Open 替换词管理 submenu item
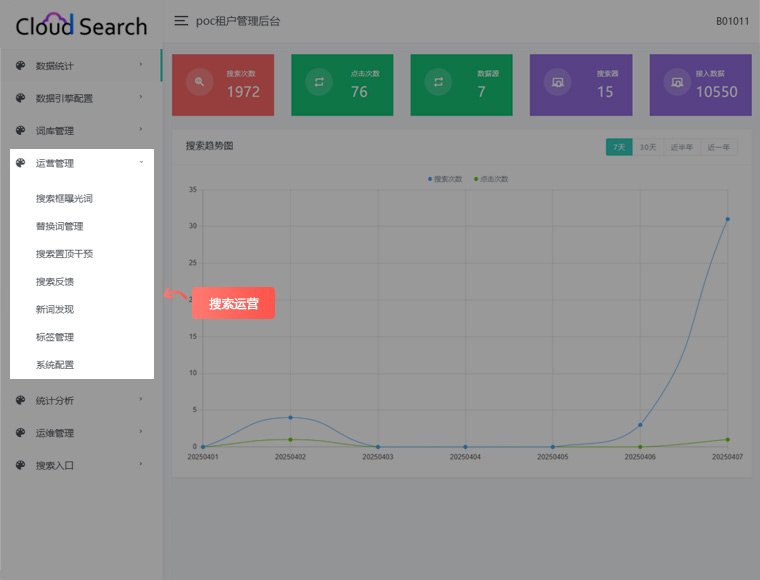 [x=60, y=226]
